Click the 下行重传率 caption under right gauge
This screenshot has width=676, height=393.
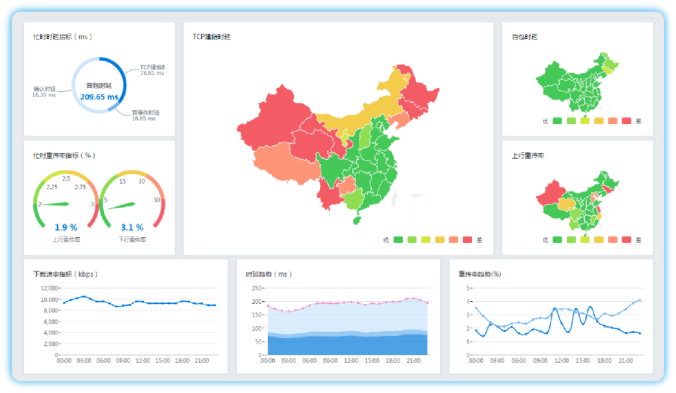(132, 239)
